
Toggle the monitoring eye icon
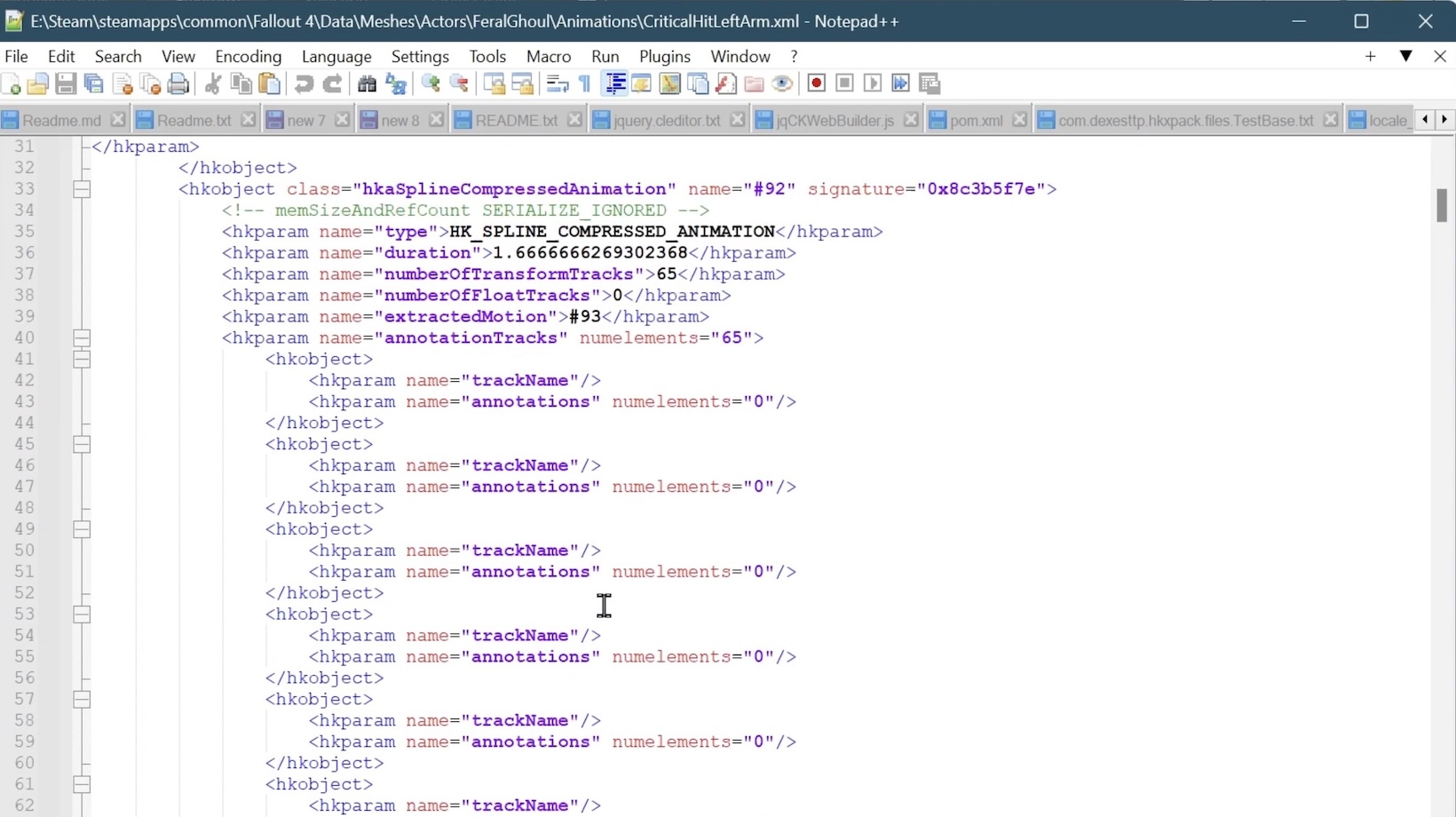coord(782,83)
